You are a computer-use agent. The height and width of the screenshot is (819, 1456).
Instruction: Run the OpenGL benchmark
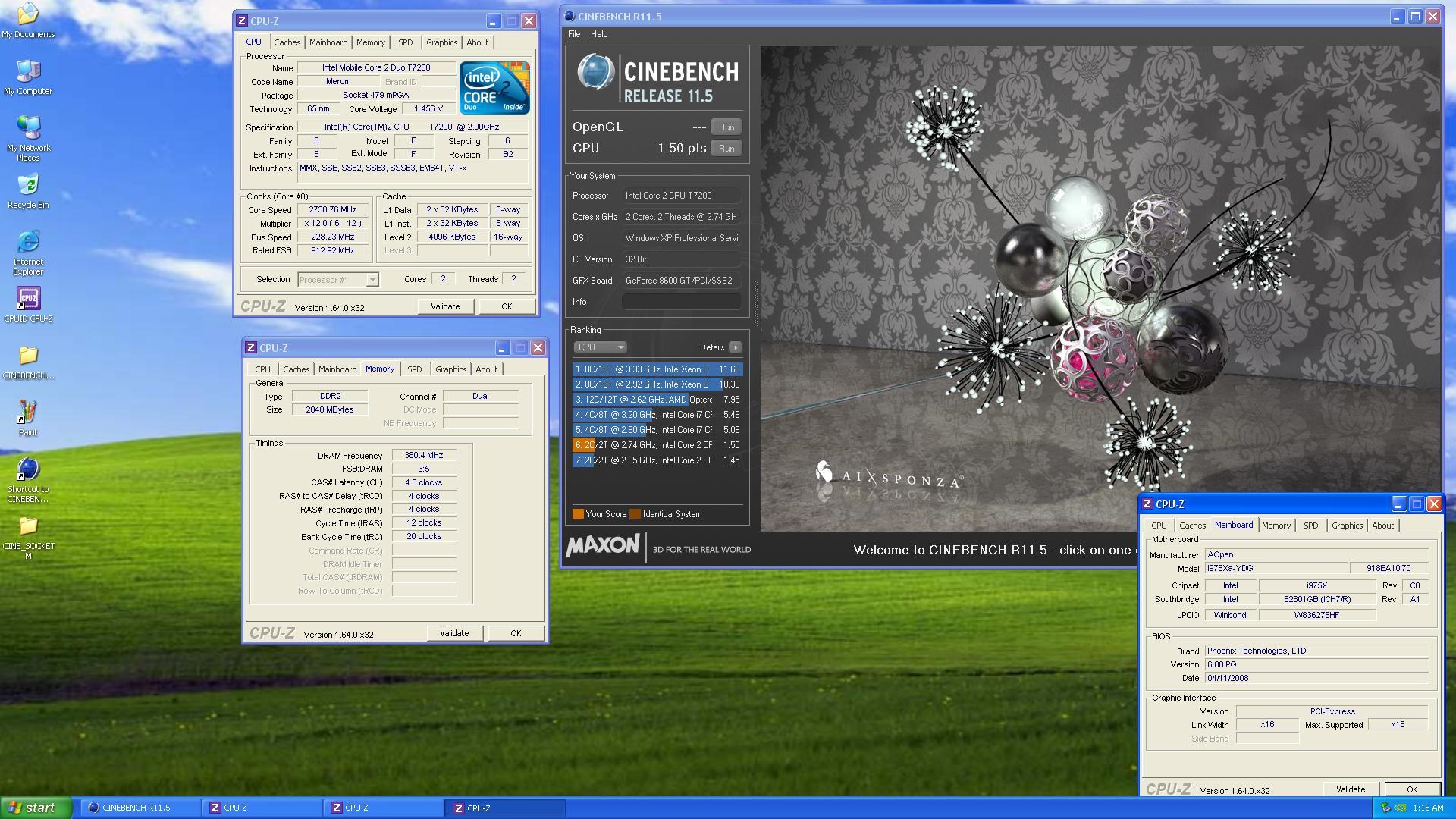point(726,127)
